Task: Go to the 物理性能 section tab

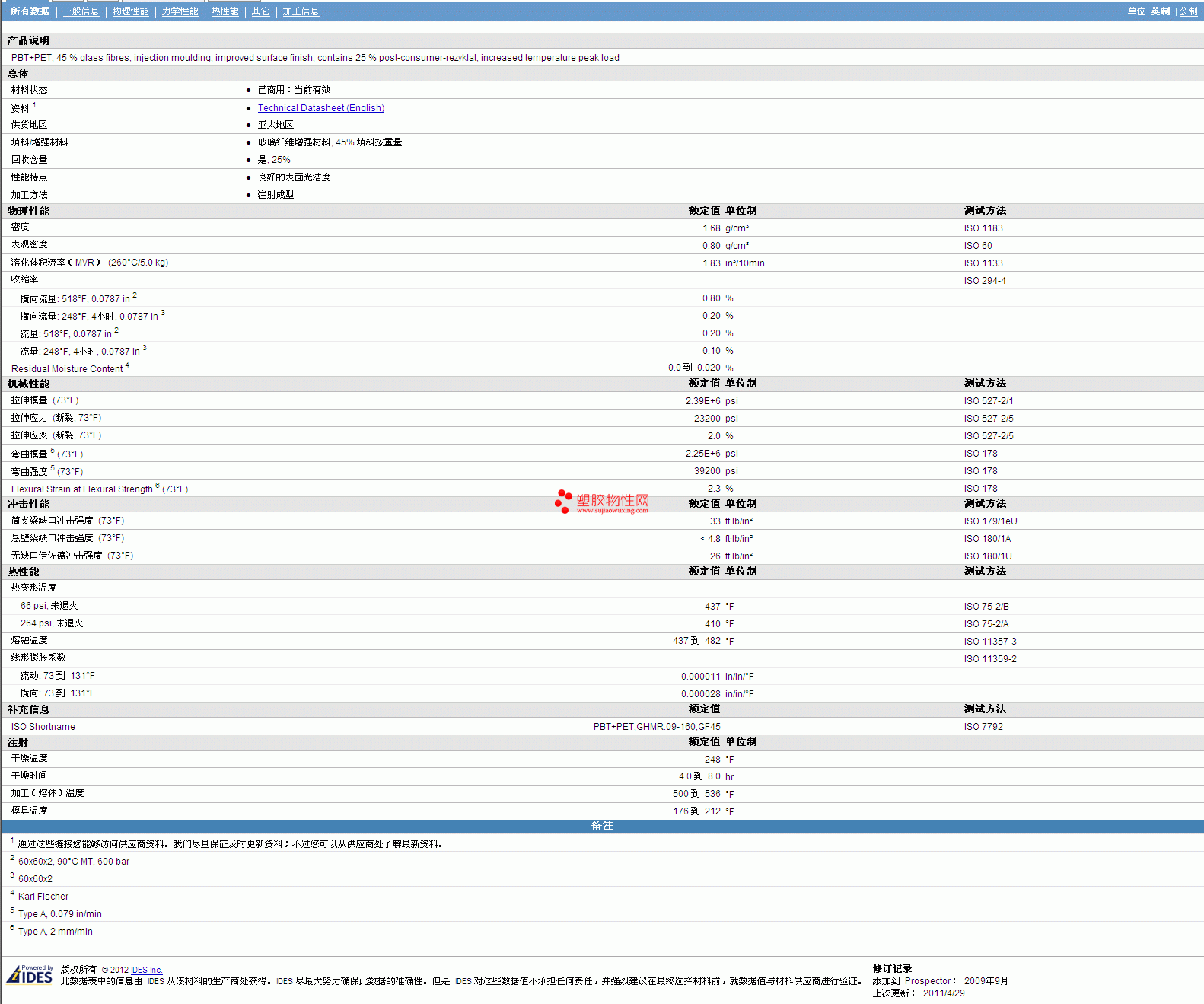Action: (x=130, y=11)
